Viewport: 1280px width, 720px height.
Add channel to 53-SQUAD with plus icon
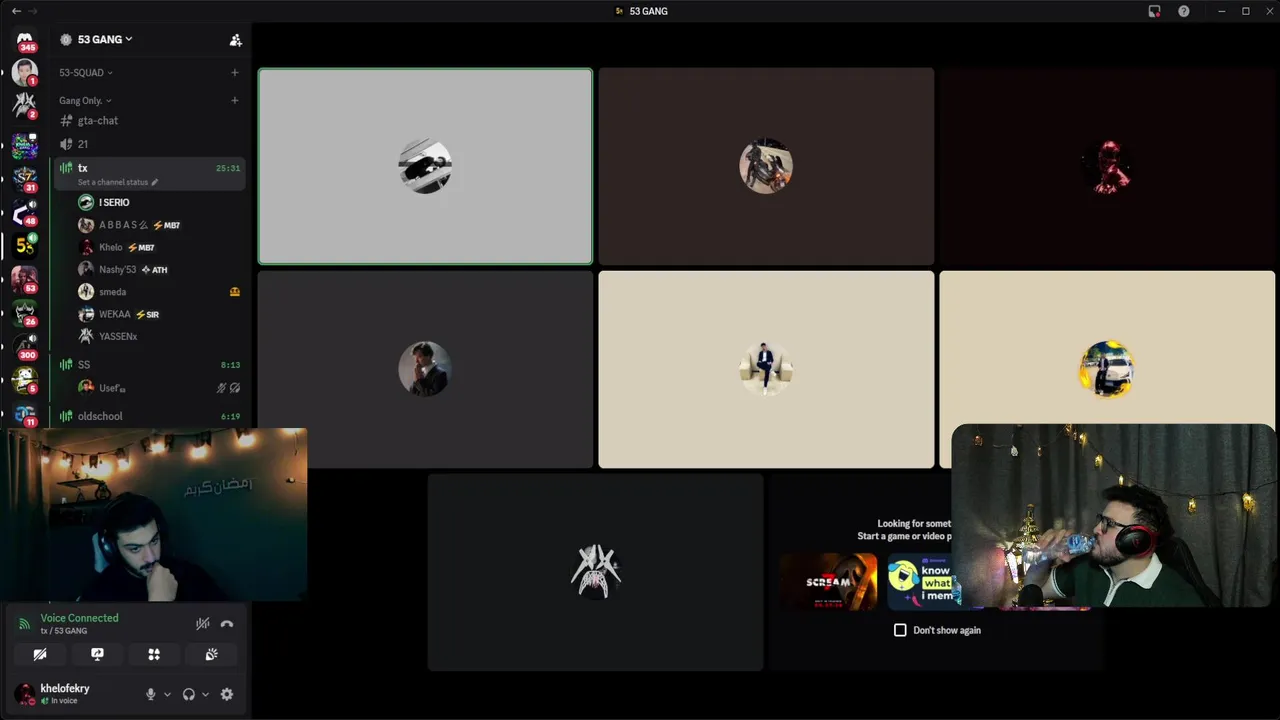pyautogui.click(x=235, y=72)
